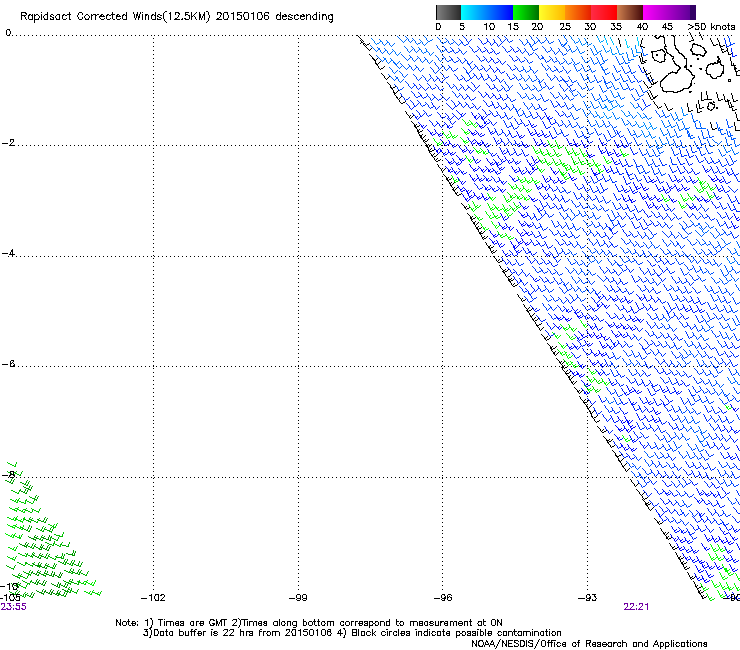The height and width of the screenshot is (650, 740).
Task: Click the '-99' longitude label
Action: click(298, 598)
